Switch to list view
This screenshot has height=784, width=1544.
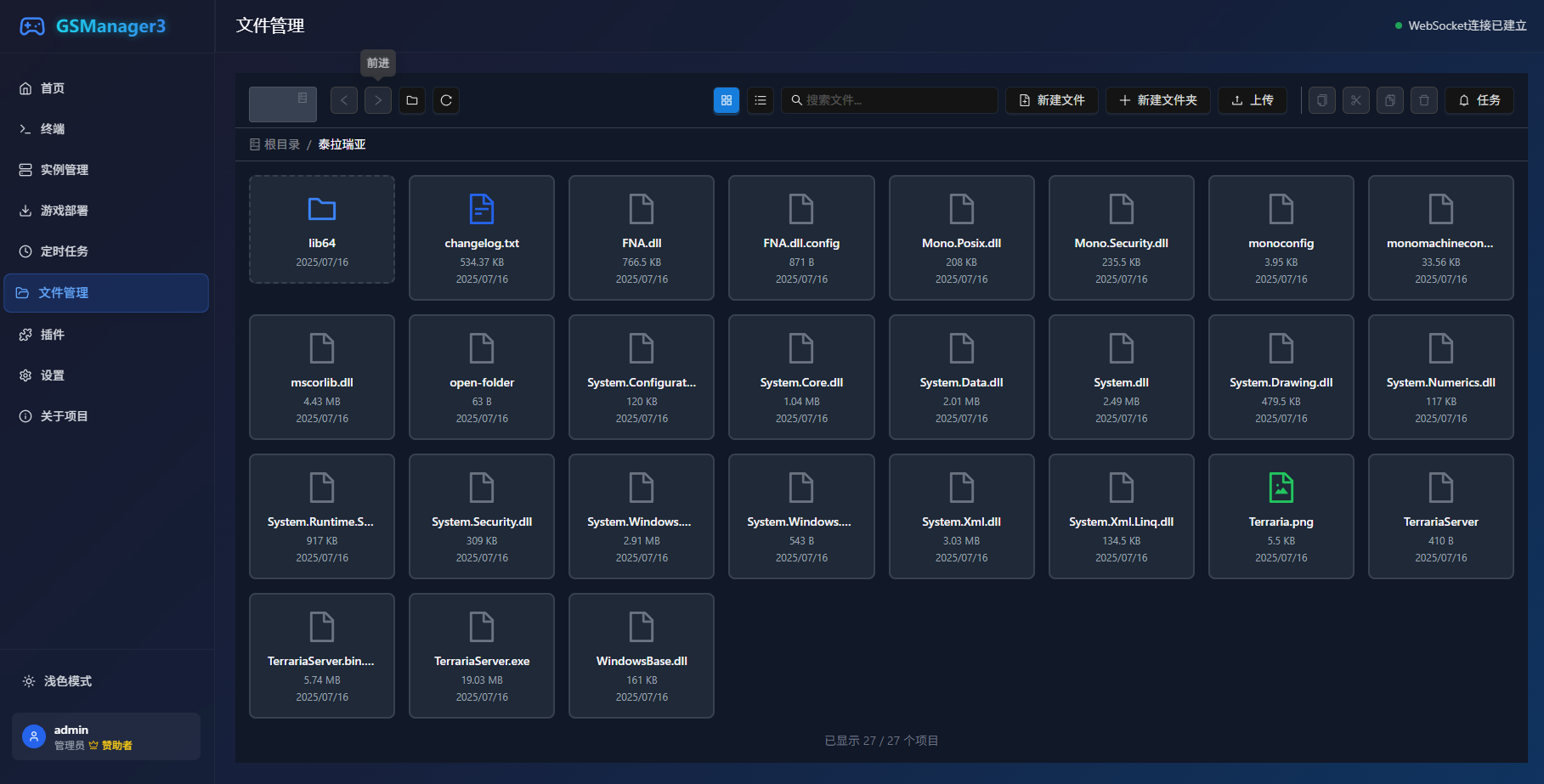click(761, 100)
